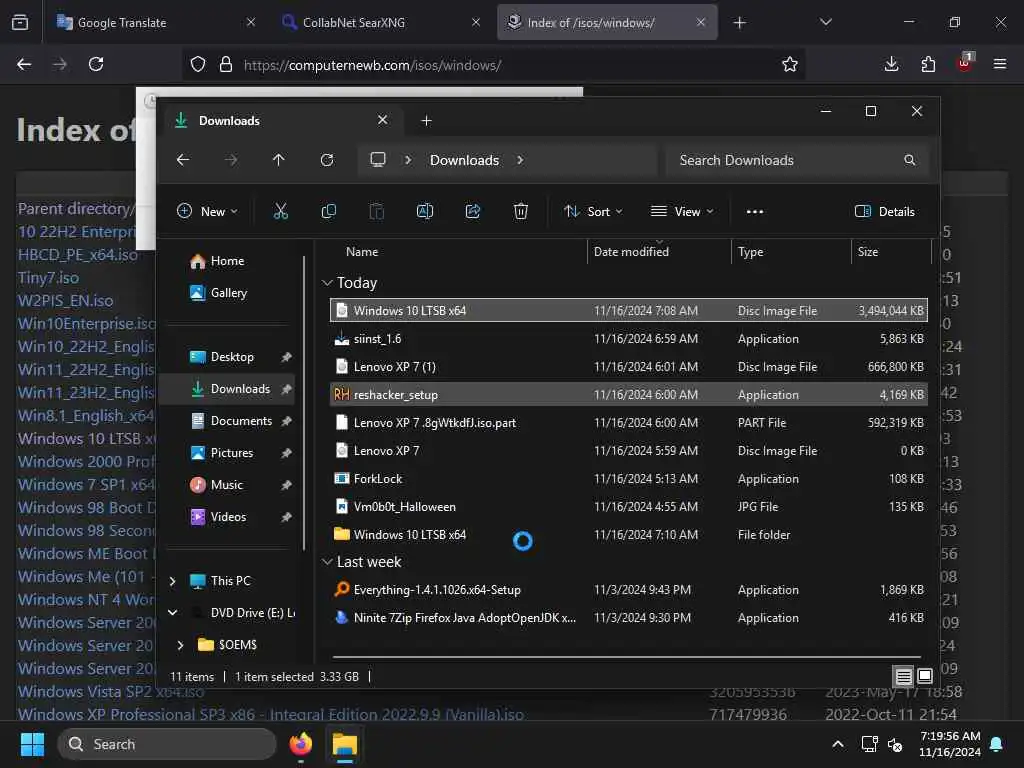
Task: Close the Downloads tab
Action: pyautogui.click(x=383, y=120)
